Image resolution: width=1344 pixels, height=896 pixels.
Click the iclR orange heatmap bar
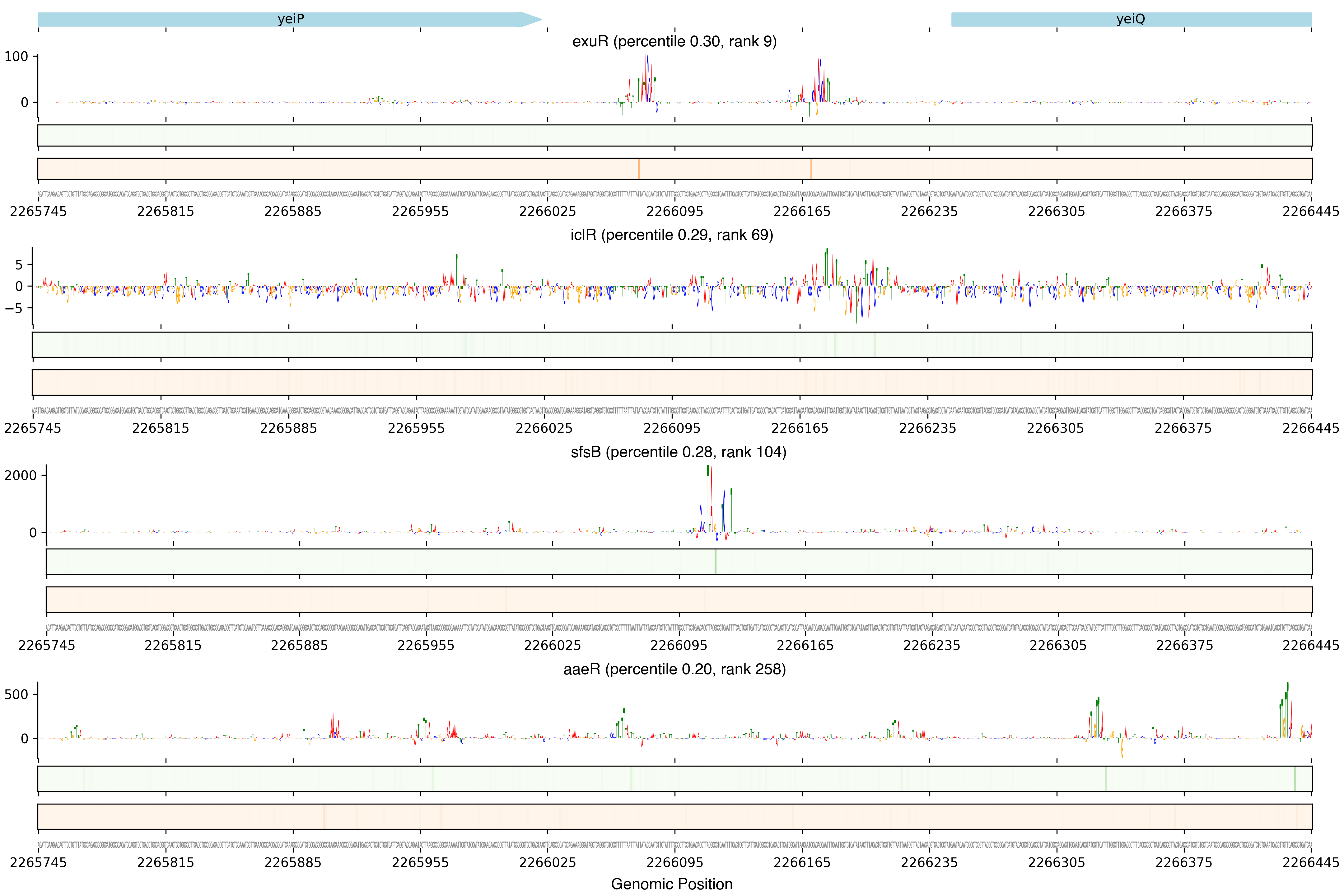pos(671,382)
